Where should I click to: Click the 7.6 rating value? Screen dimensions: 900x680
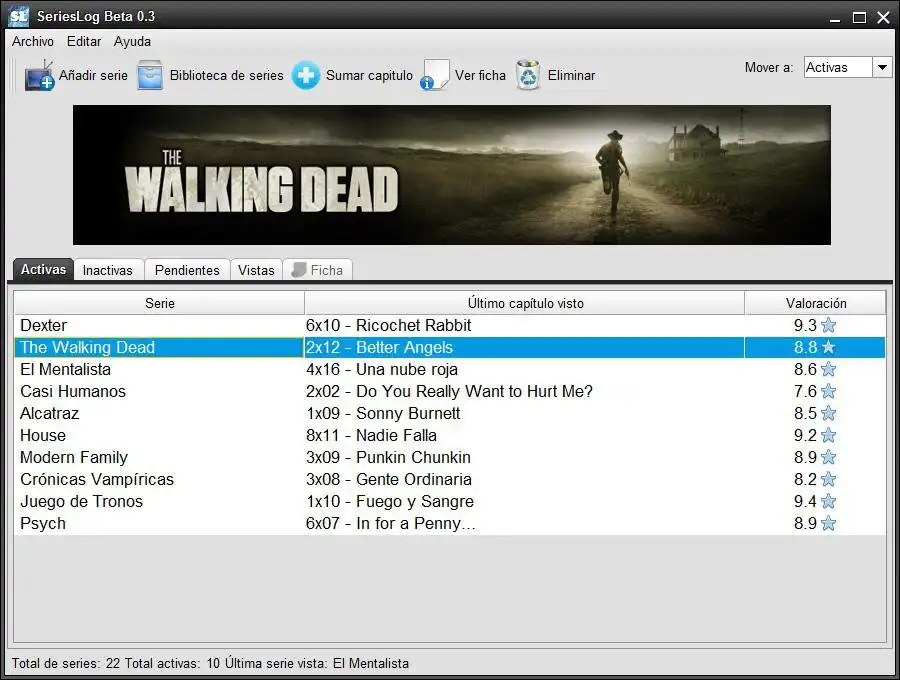tap(805, 391)
